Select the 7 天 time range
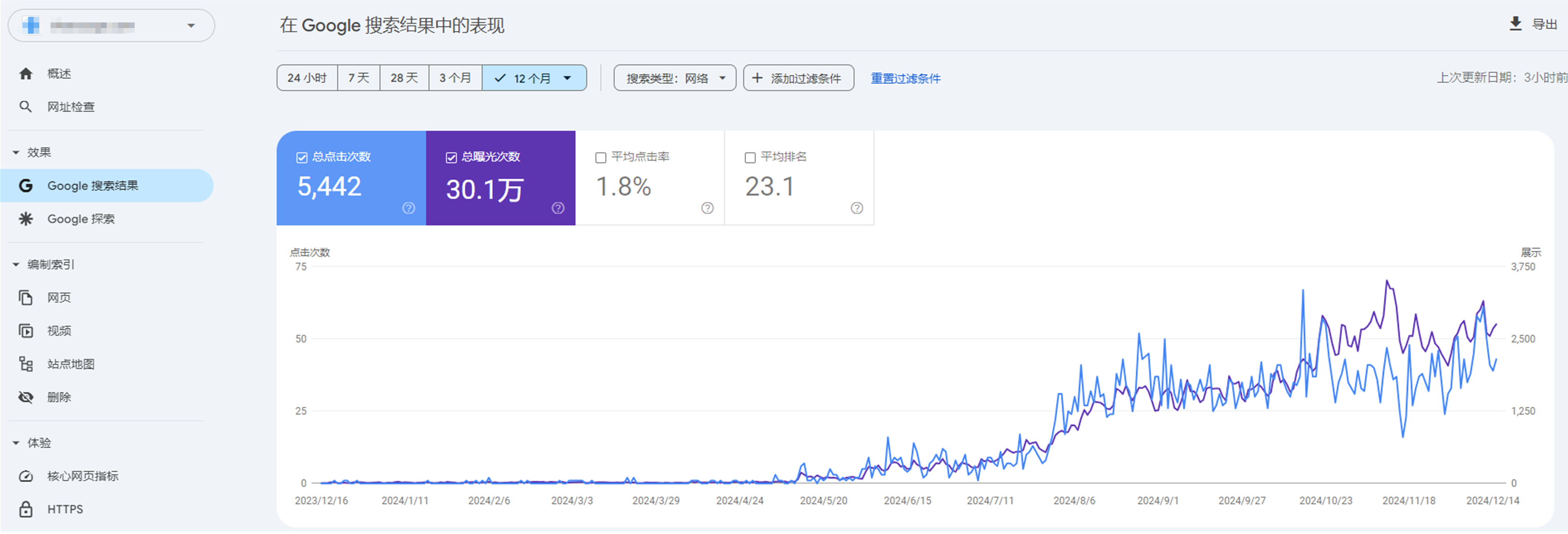Viewport: 1568px width, 534px height. 359,78
